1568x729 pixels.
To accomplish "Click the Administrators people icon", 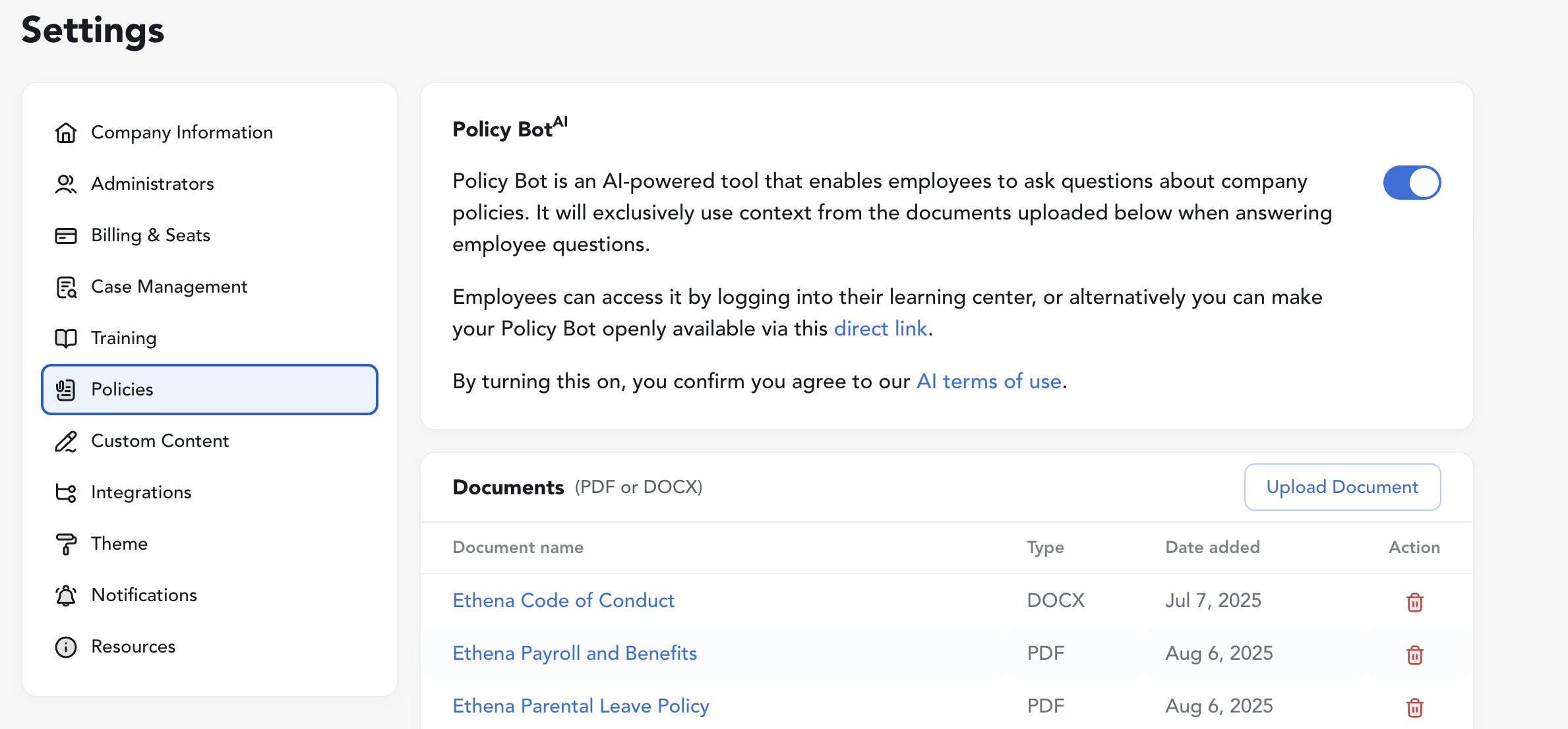I will coord(66,184).
